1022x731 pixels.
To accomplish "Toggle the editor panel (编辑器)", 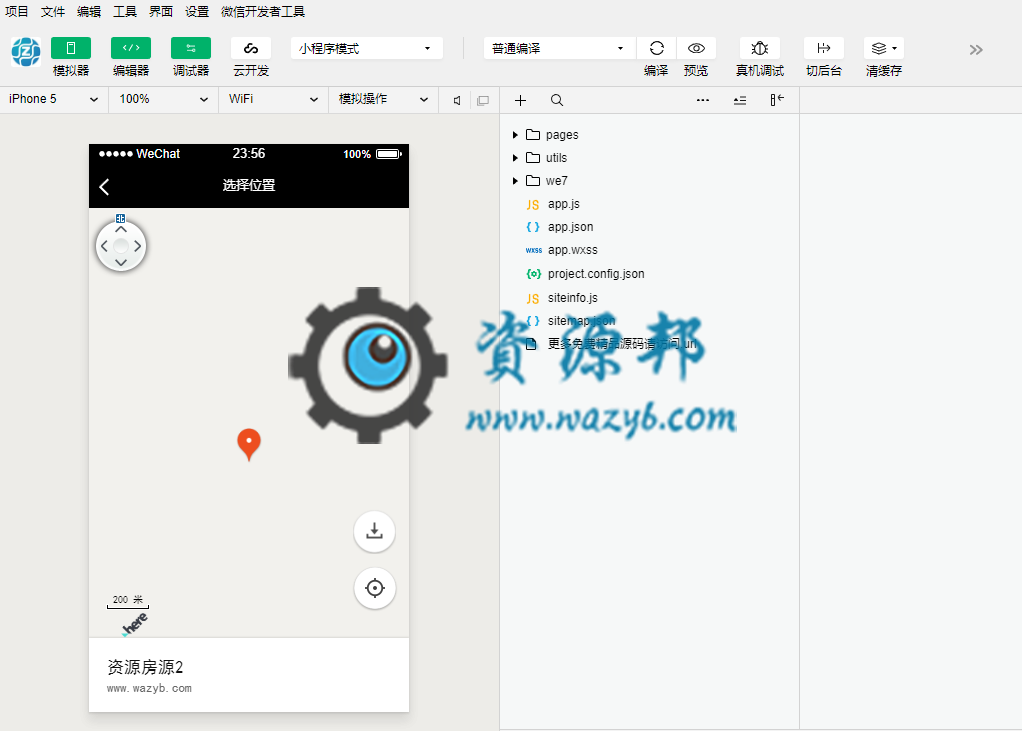I will click(x=130, y=48).
